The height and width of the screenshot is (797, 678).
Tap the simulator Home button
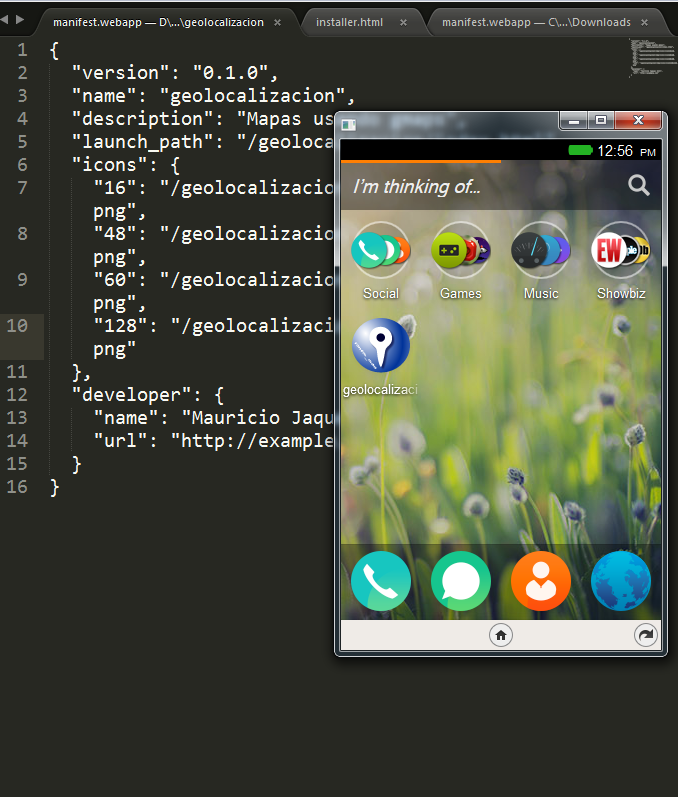coord(501,635)
